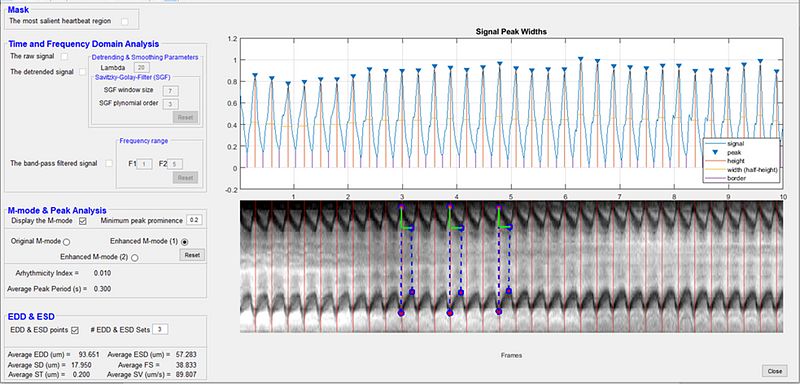The height and width of the screenshot is (384, 800).
Task: Click Reset in Savitzky-Golay filter panel
Action: [185, 118]
